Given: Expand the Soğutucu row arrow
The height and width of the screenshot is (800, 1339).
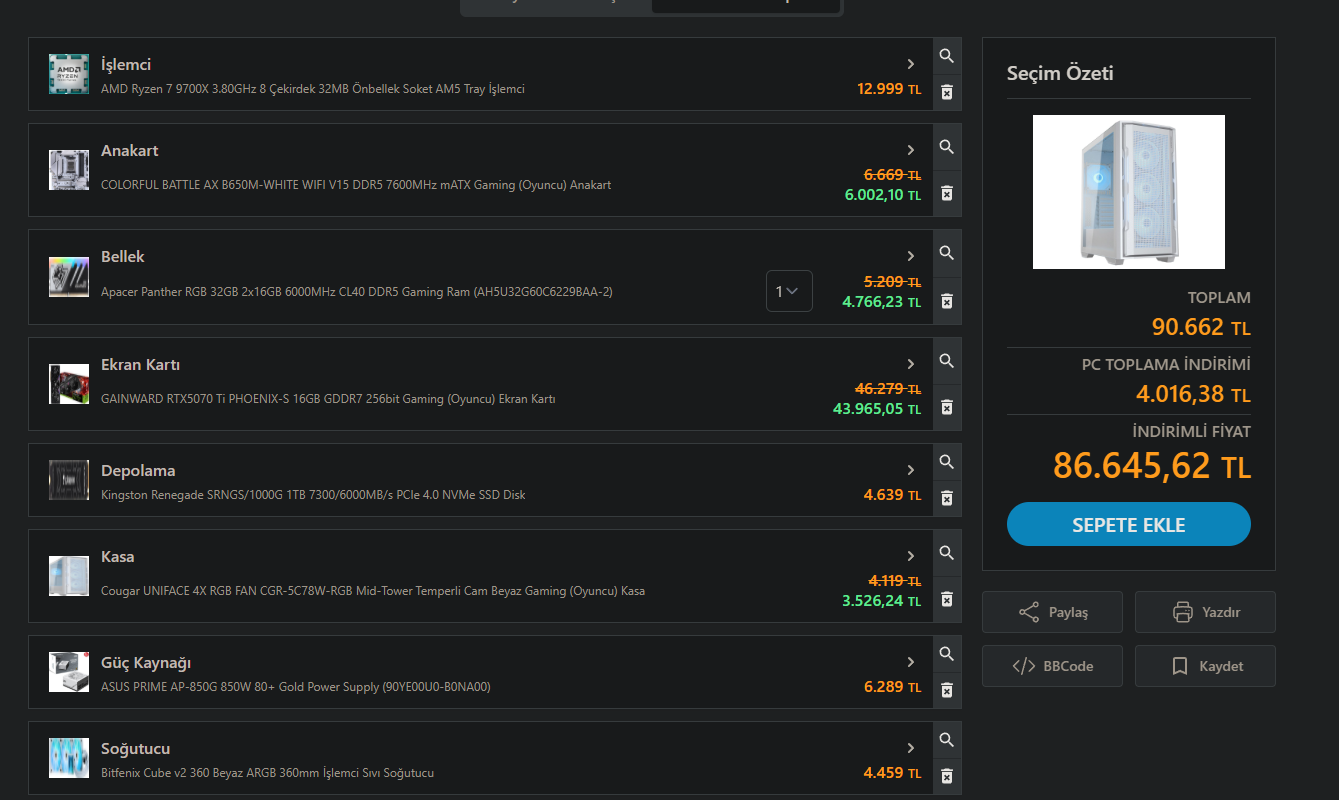Looking at the screenshot, I should click(911, 748).
